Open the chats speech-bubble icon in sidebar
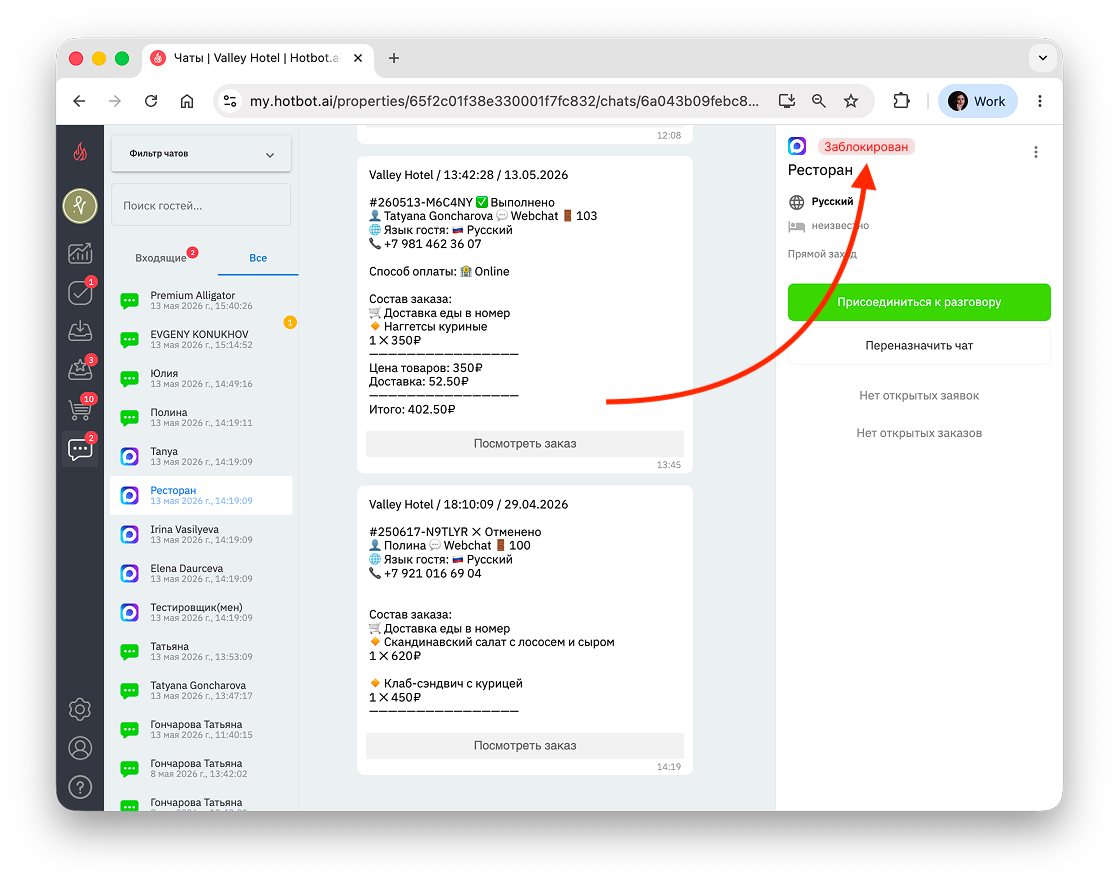Screen dimensions: 1119x885 (x=80, y=449)
